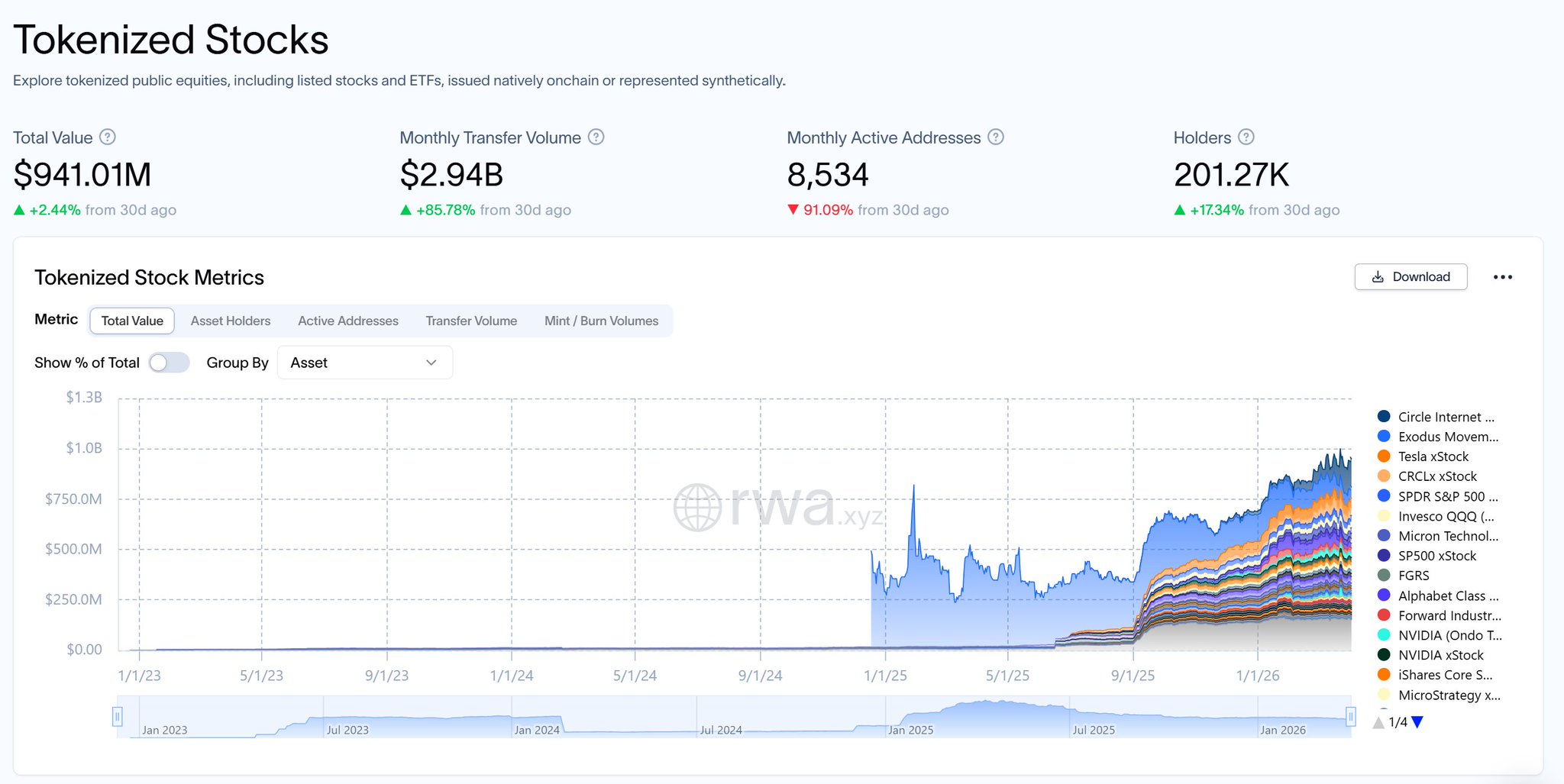Toggle SP500 xStock legend entry
Screen dimensions: 1564x784
[1427, 556]
